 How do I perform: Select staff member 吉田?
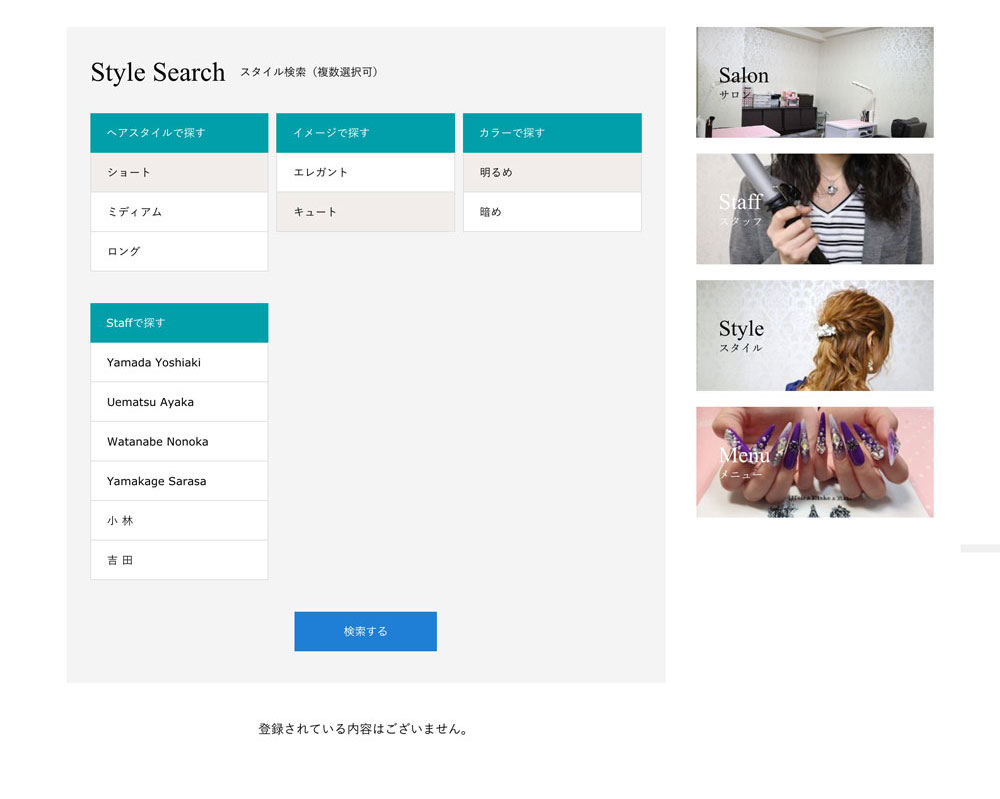178,559
